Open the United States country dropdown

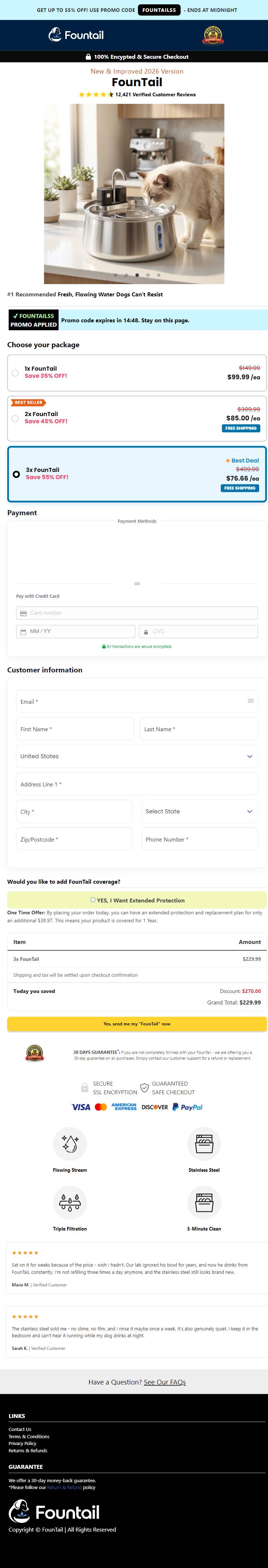pos(137,756)
